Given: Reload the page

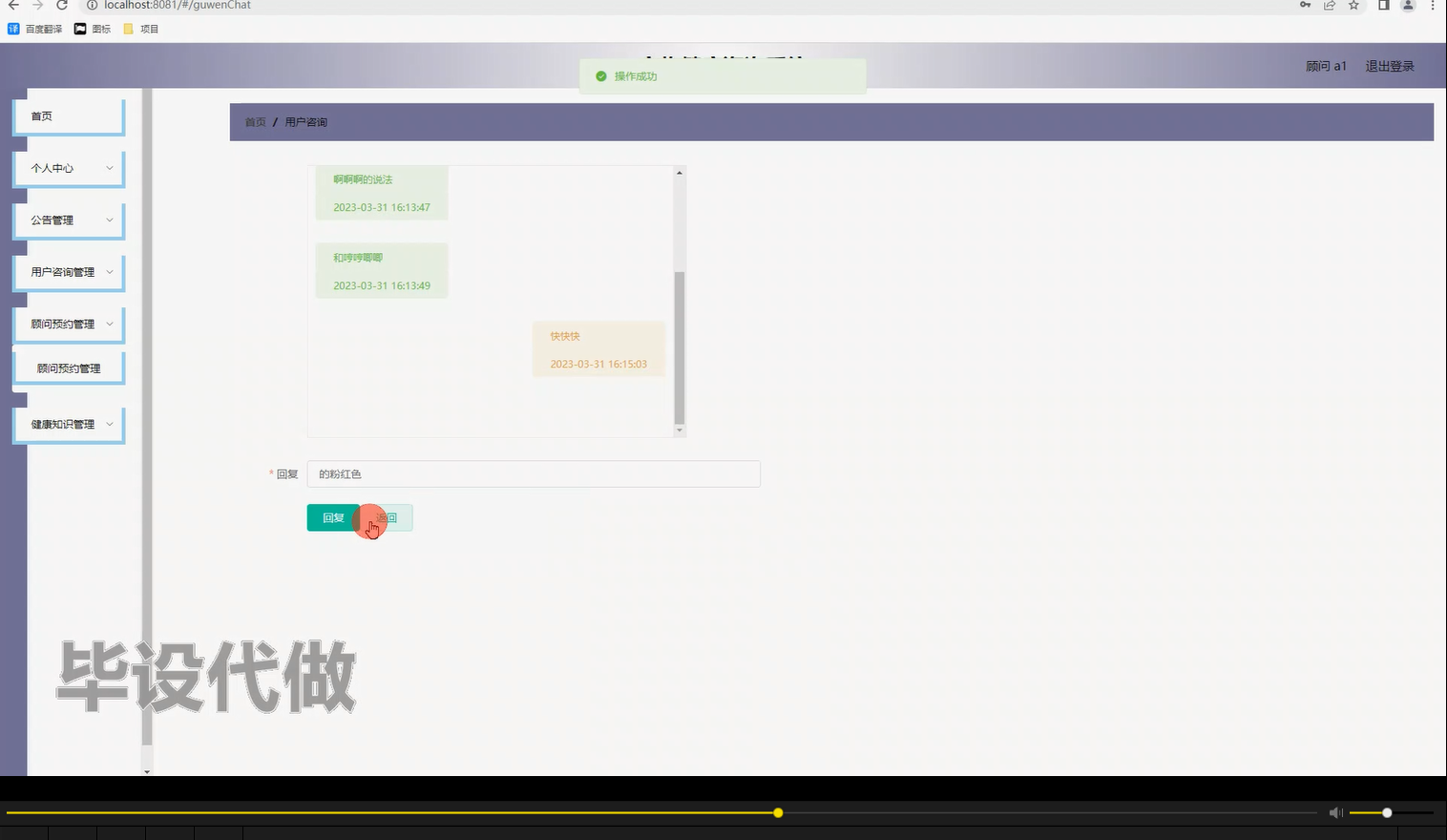Looking at the screenshot, I should 61,6.
